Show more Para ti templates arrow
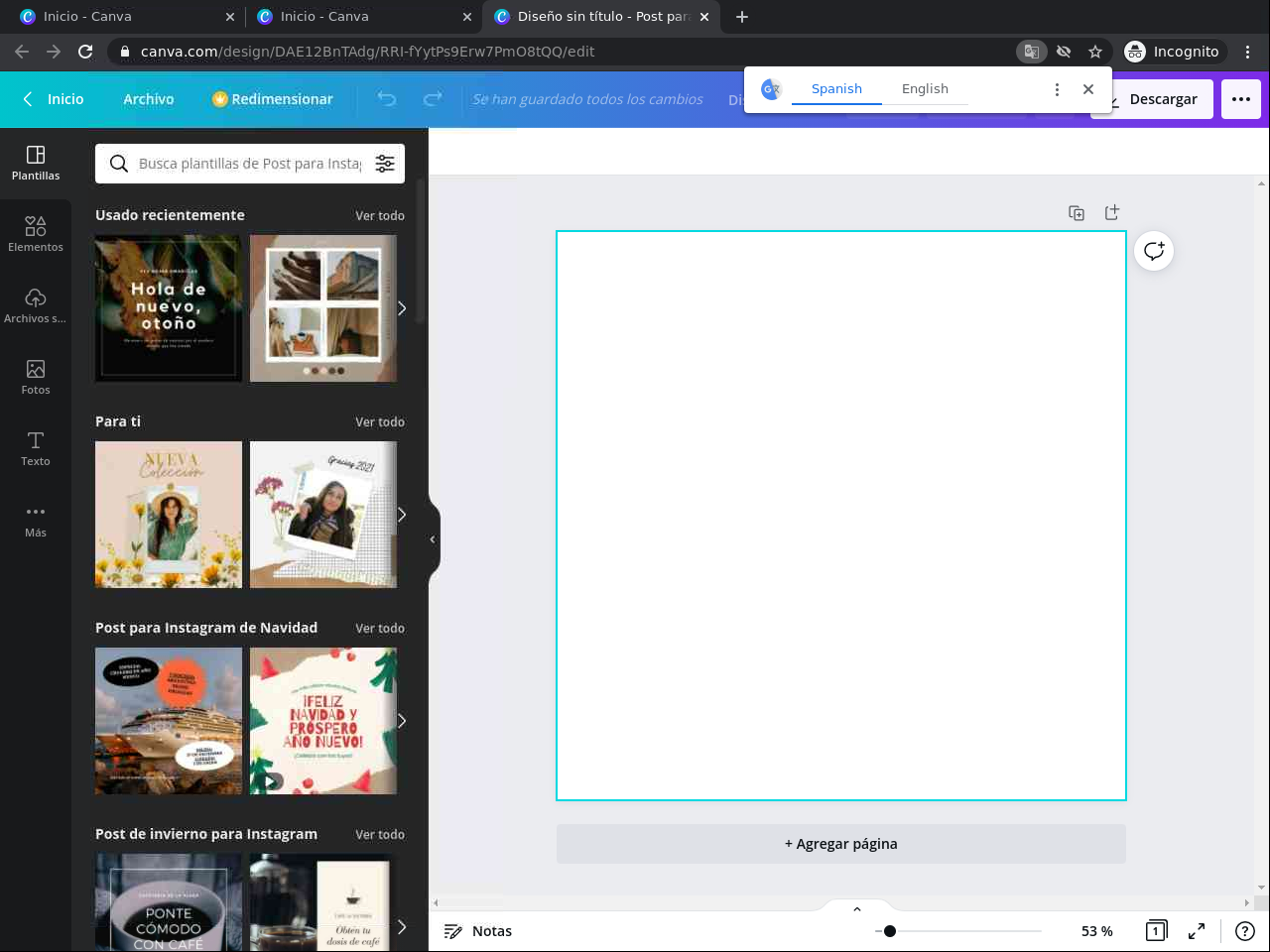Viewport: 1270px width, 952px height. click(x=401, y=515)
